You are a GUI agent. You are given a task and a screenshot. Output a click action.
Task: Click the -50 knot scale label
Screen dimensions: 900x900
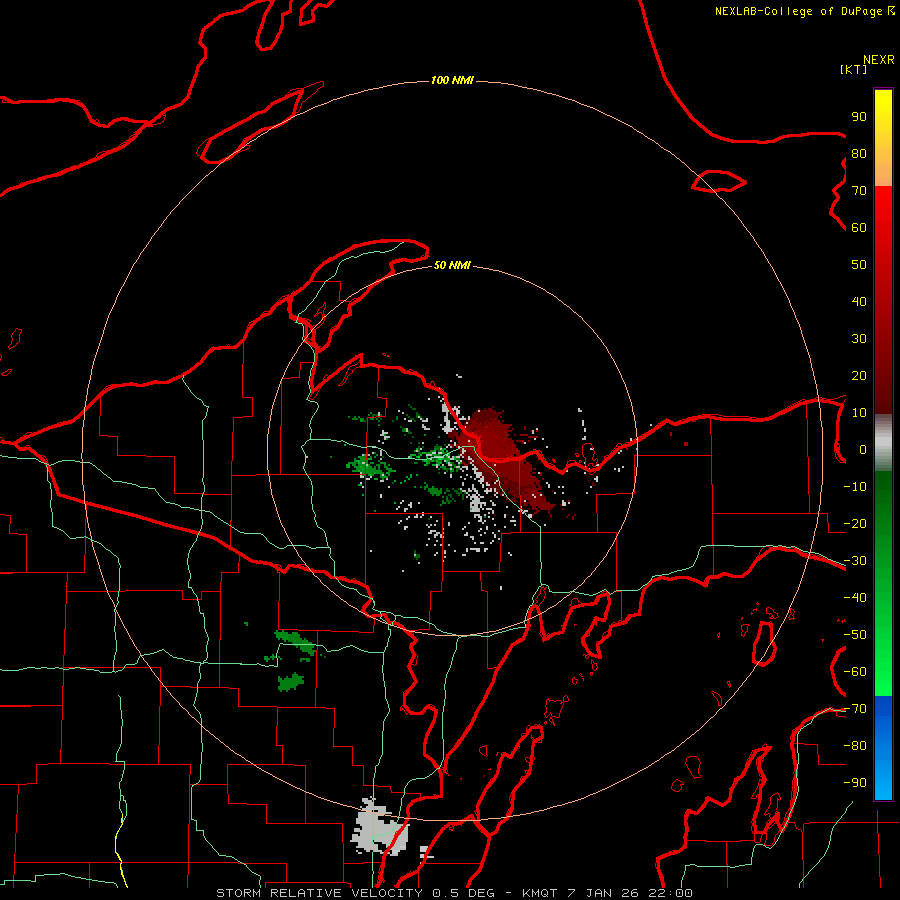[x=855, y=635]
